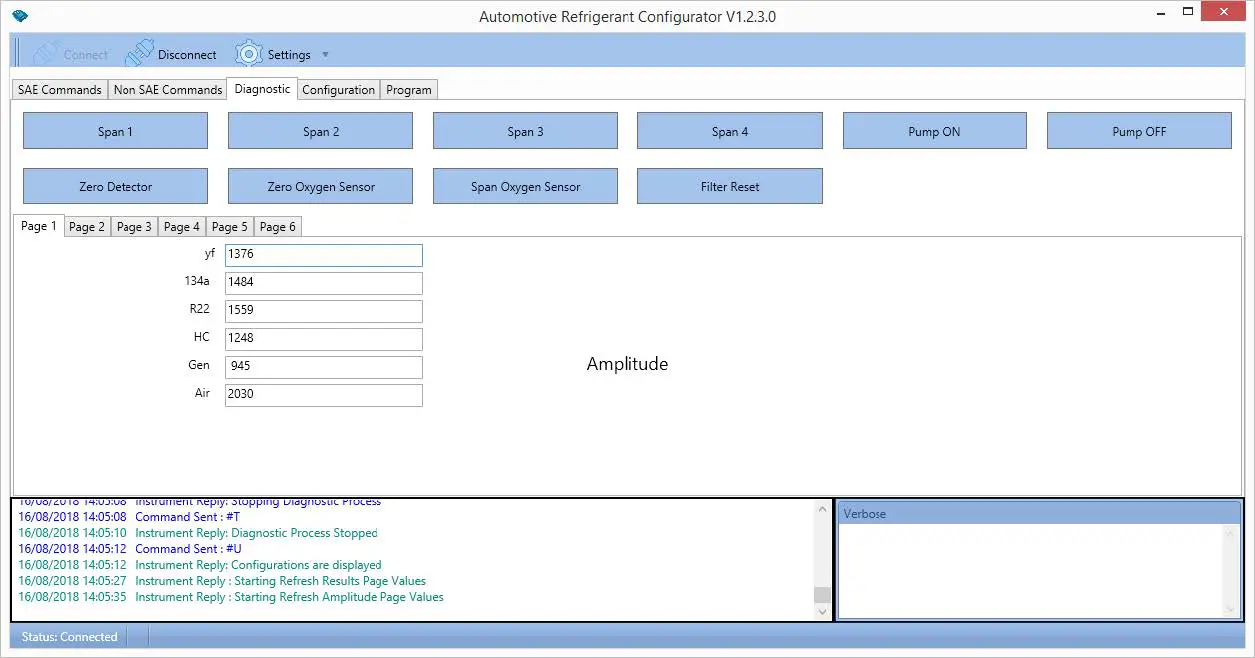
Task: Click the HC amplitude field
Action: pyautogui.click(x=324, y=339)
